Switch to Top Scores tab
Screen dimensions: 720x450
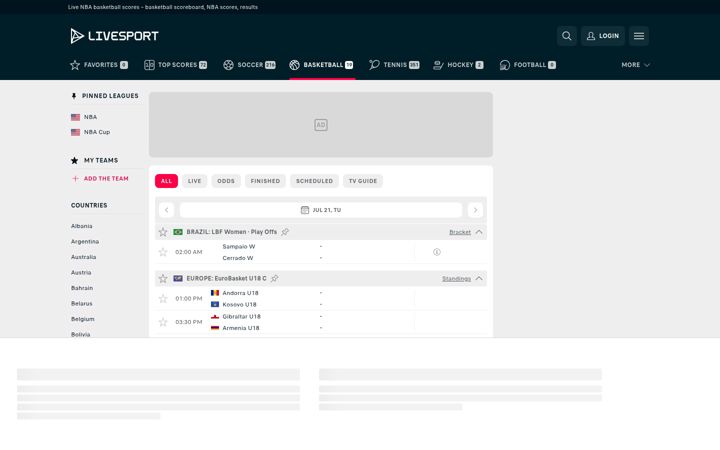[x=175, y=65]
